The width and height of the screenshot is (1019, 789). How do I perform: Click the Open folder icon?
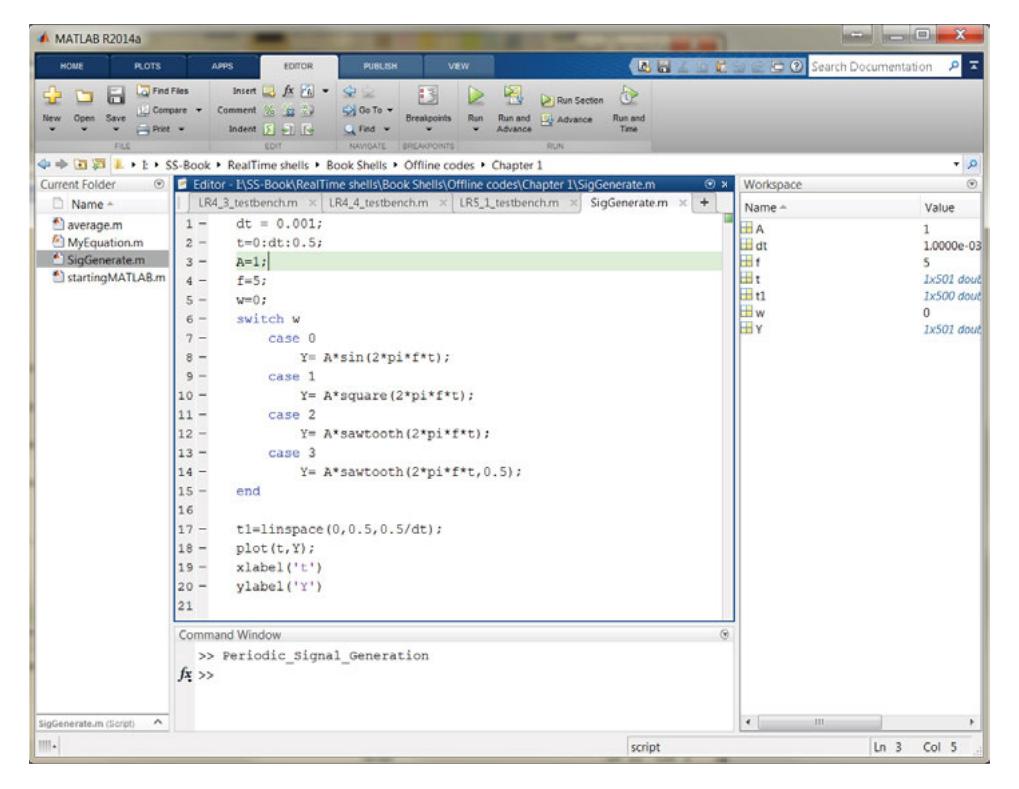click(84, 96)
